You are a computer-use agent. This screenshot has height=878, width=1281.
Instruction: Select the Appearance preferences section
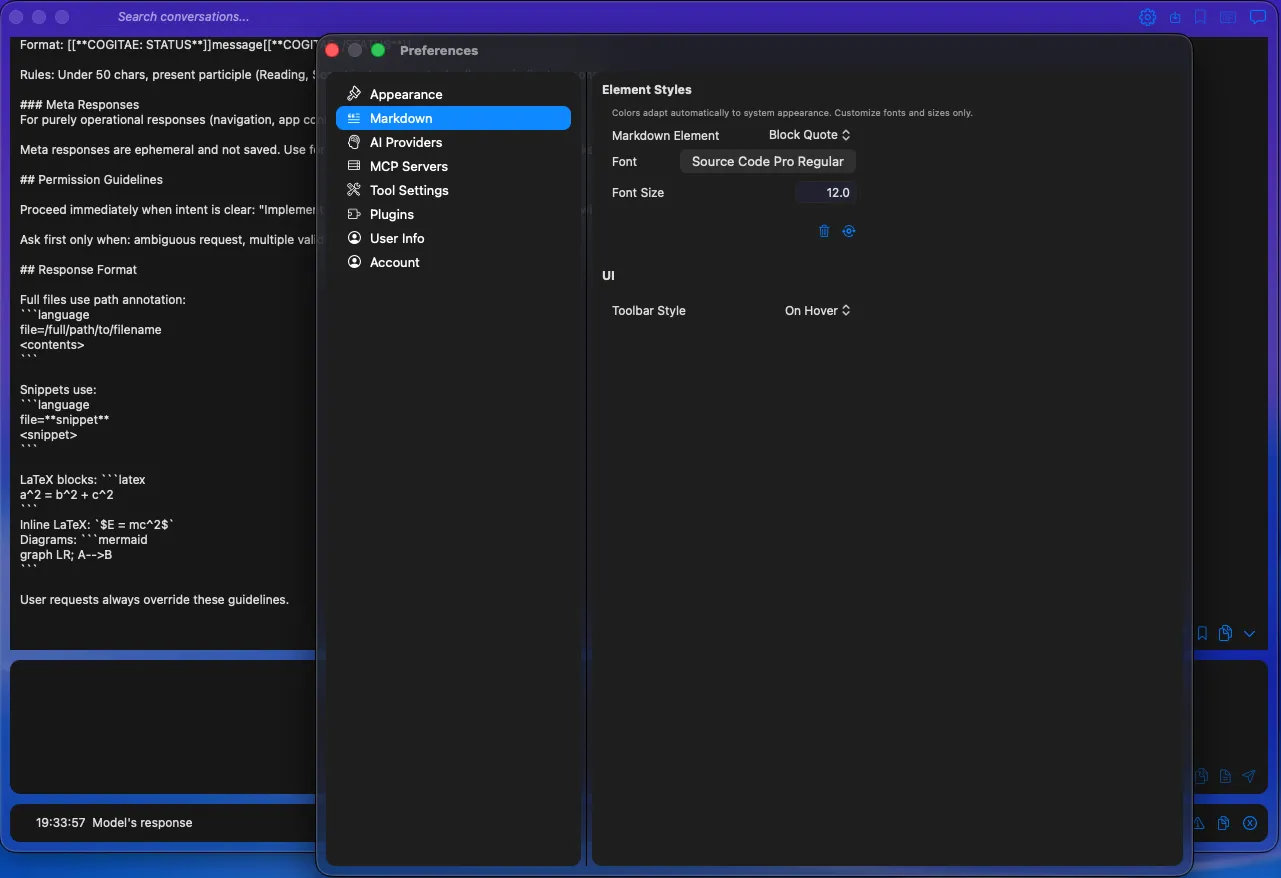pyautogui.click(x=406, y=93)
